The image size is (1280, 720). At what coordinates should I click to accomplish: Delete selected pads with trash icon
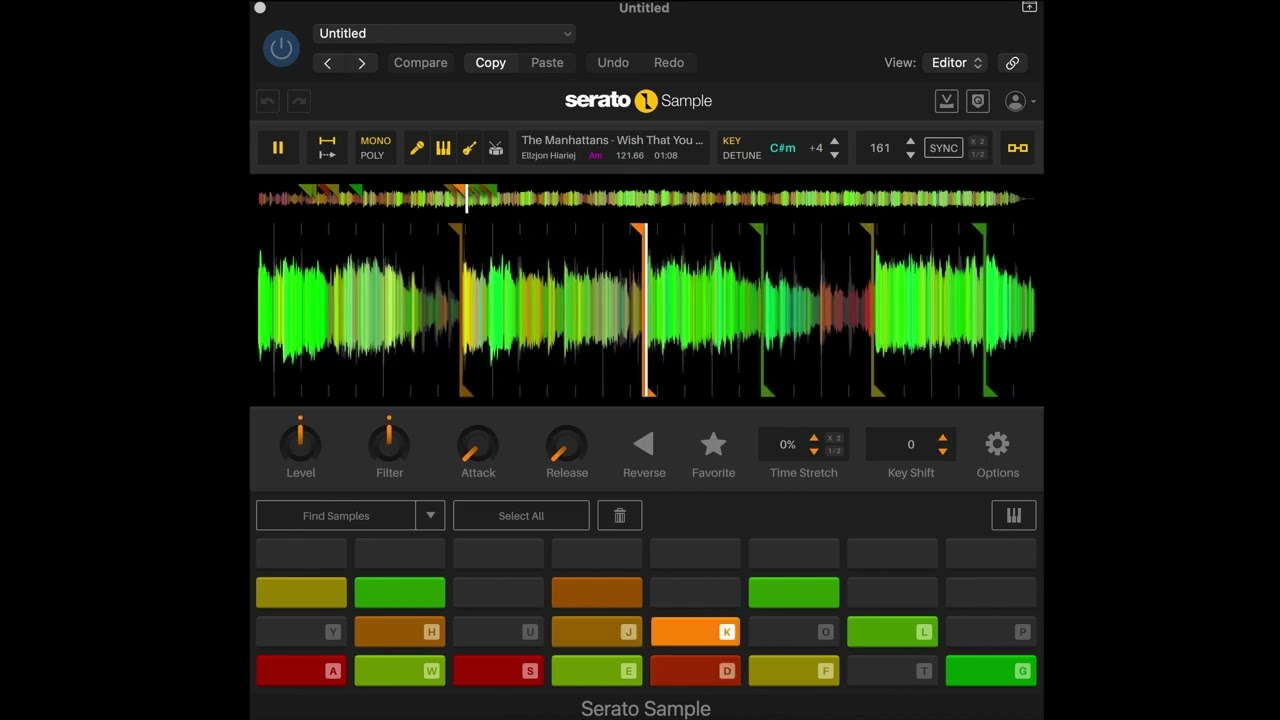pyautogui.click(x=619, y=515)
